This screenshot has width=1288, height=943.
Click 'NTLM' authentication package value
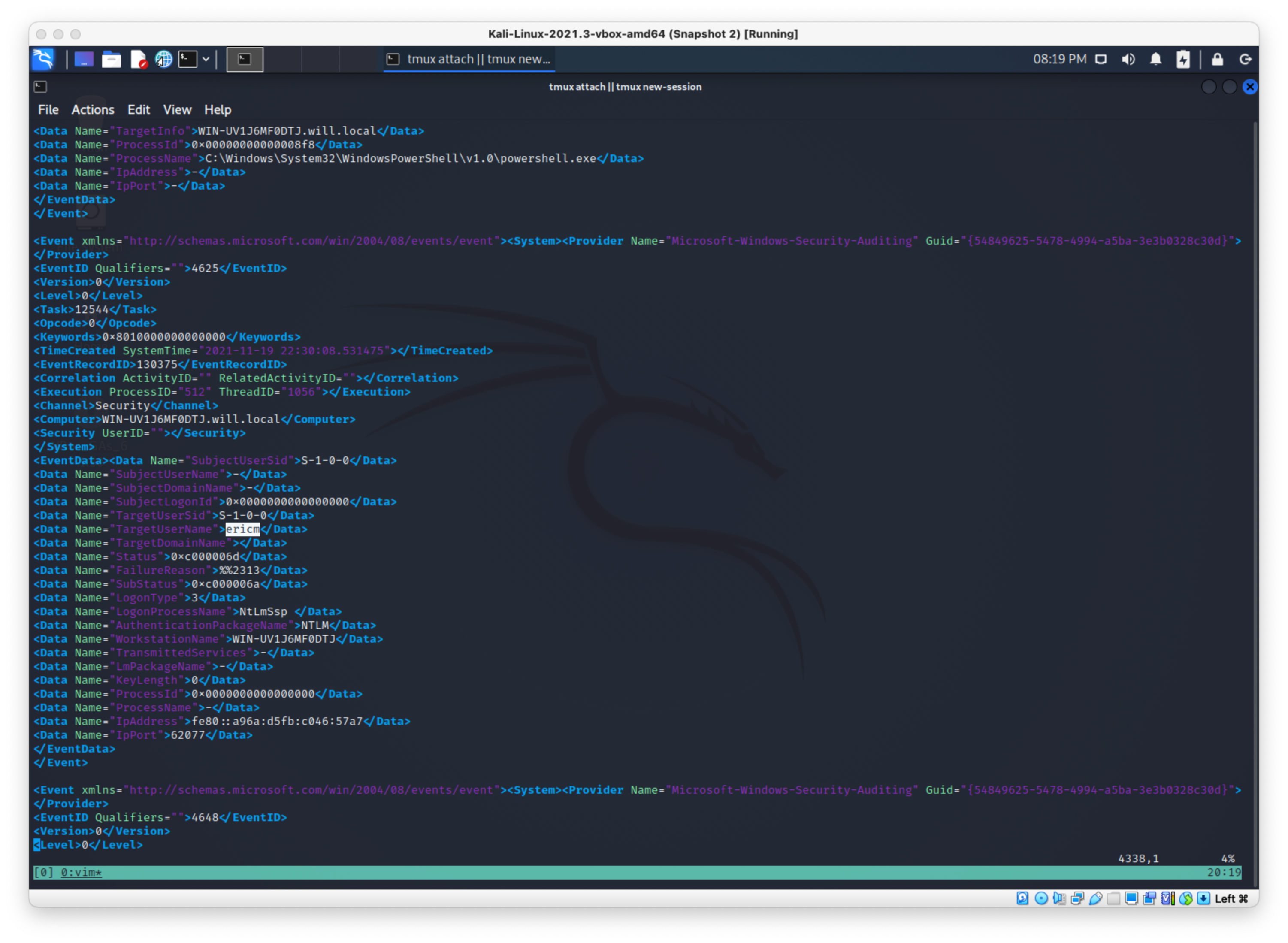pos(315,625)
